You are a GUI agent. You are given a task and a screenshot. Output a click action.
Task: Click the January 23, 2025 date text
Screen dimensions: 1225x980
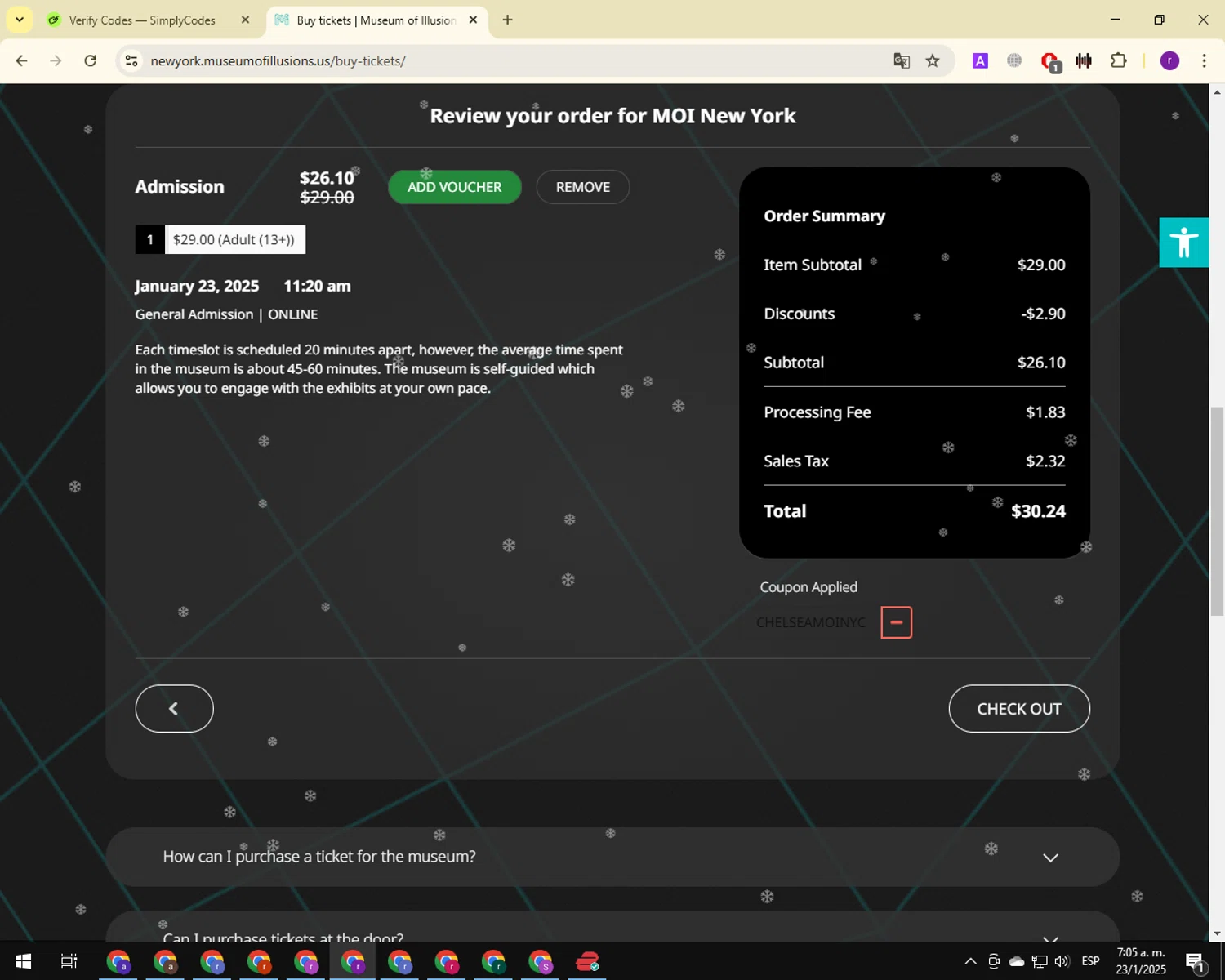coord(197,286)
